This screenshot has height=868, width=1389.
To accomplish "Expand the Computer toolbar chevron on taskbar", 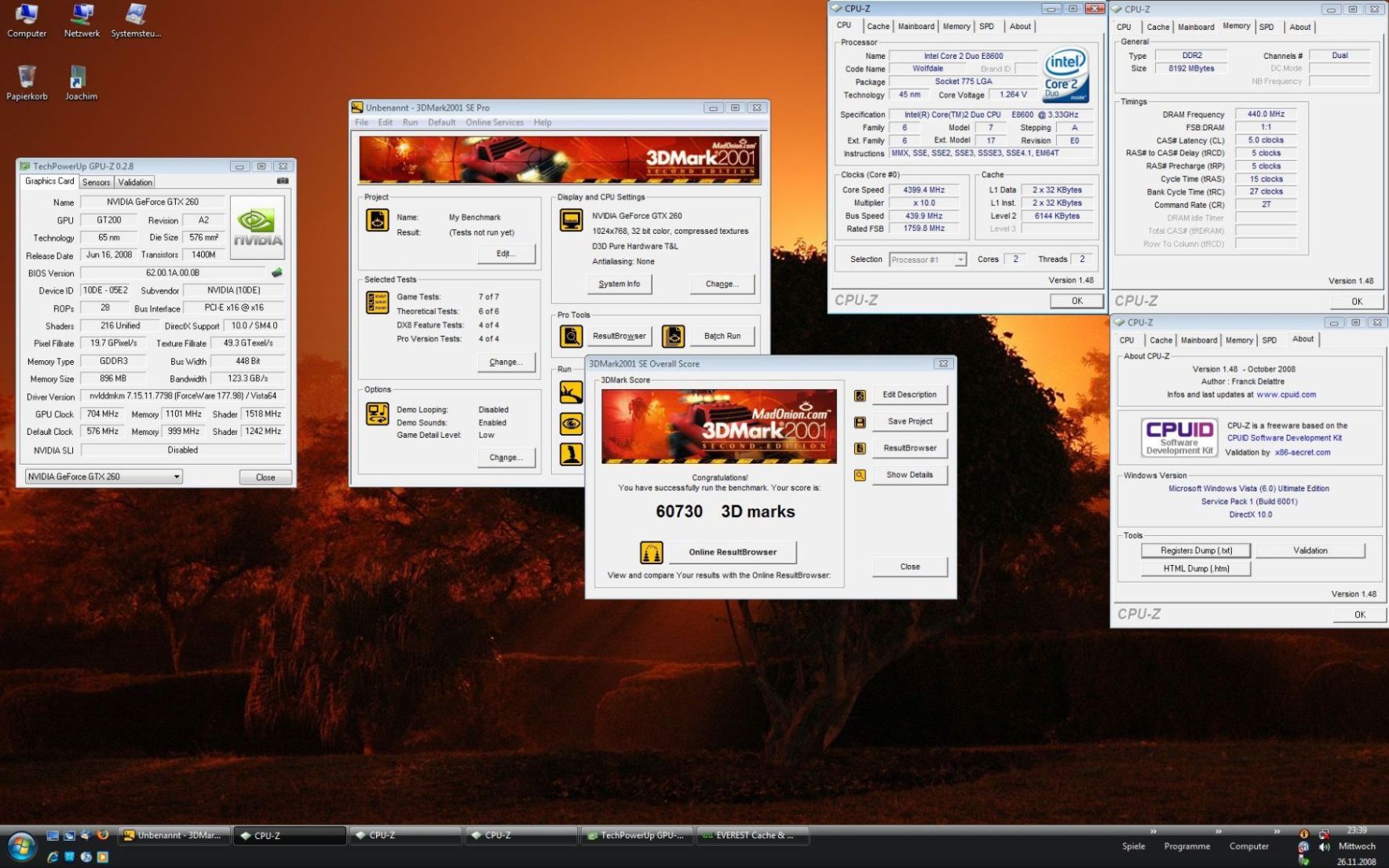I will pos(1278,831).
